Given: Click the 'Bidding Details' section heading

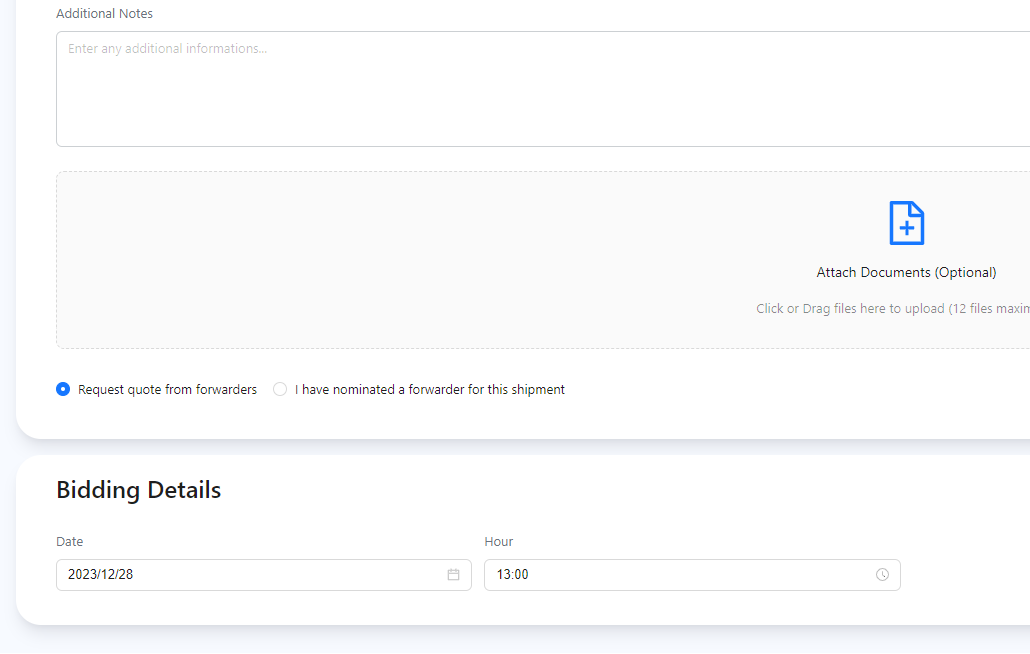Looking at the screenshot, I should (x=139, y=490).
